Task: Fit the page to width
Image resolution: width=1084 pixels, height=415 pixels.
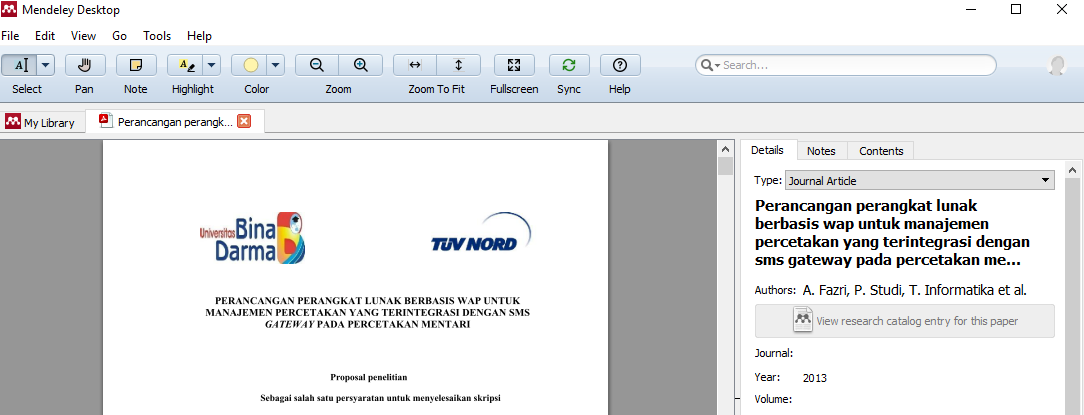Action: point(415,65)
